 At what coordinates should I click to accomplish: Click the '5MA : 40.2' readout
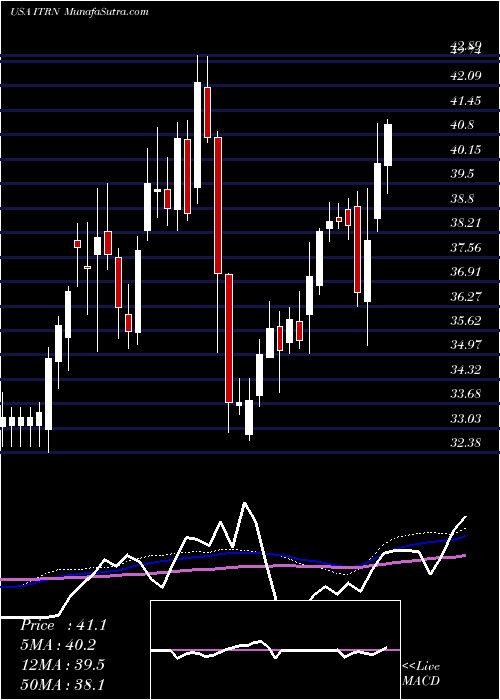58,645
